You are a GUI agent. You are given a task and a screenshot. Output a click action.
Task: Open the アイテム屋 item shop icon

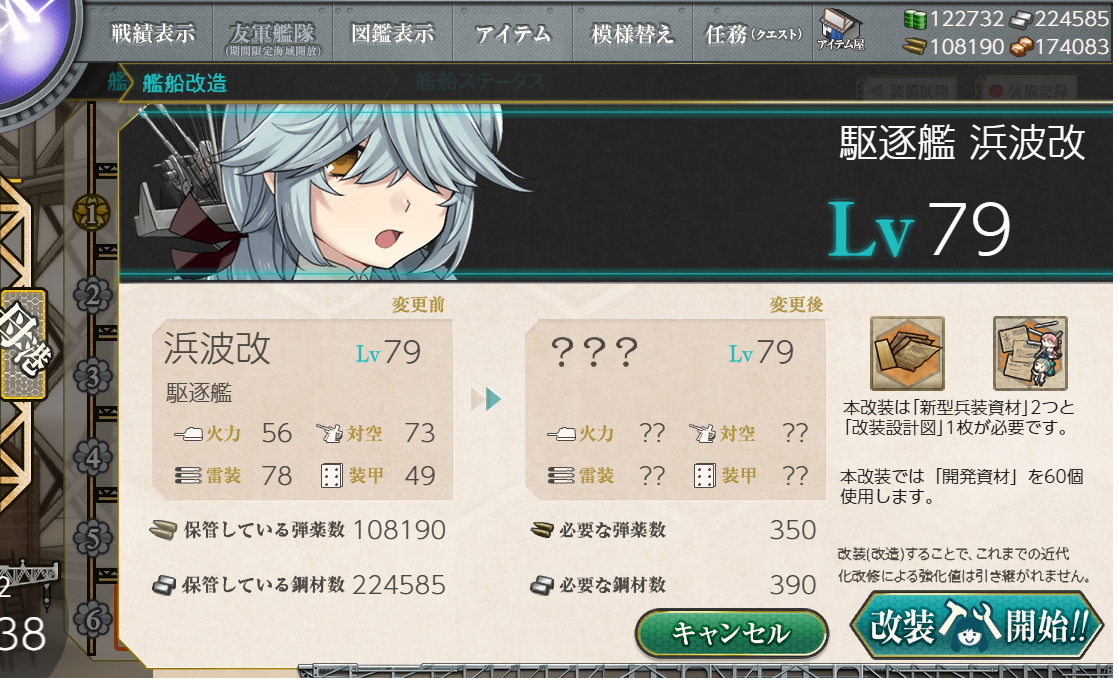841,30
